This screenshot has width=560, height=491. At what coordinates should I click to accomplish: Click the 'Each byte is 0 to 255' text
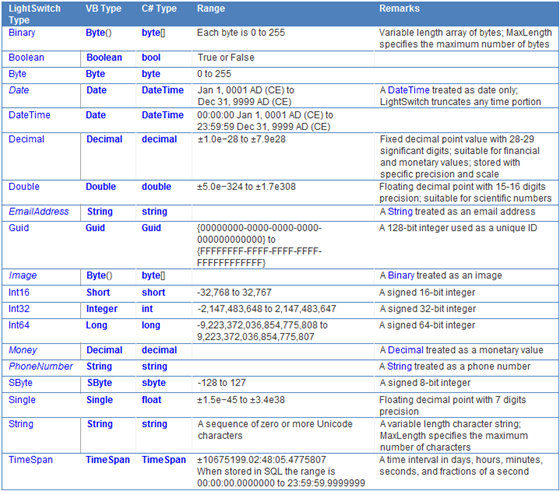coord(241,33)
